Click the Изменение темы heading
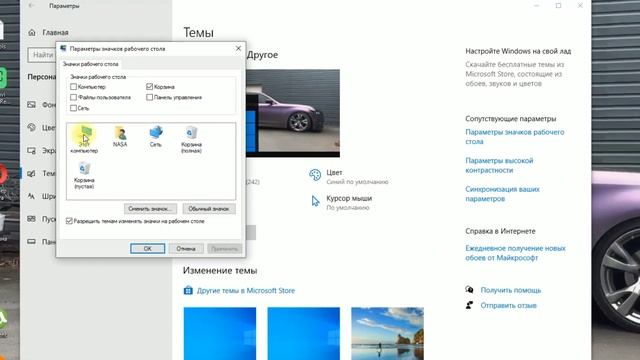The height and width of the screenshot is (360, 640). [220, 270]
